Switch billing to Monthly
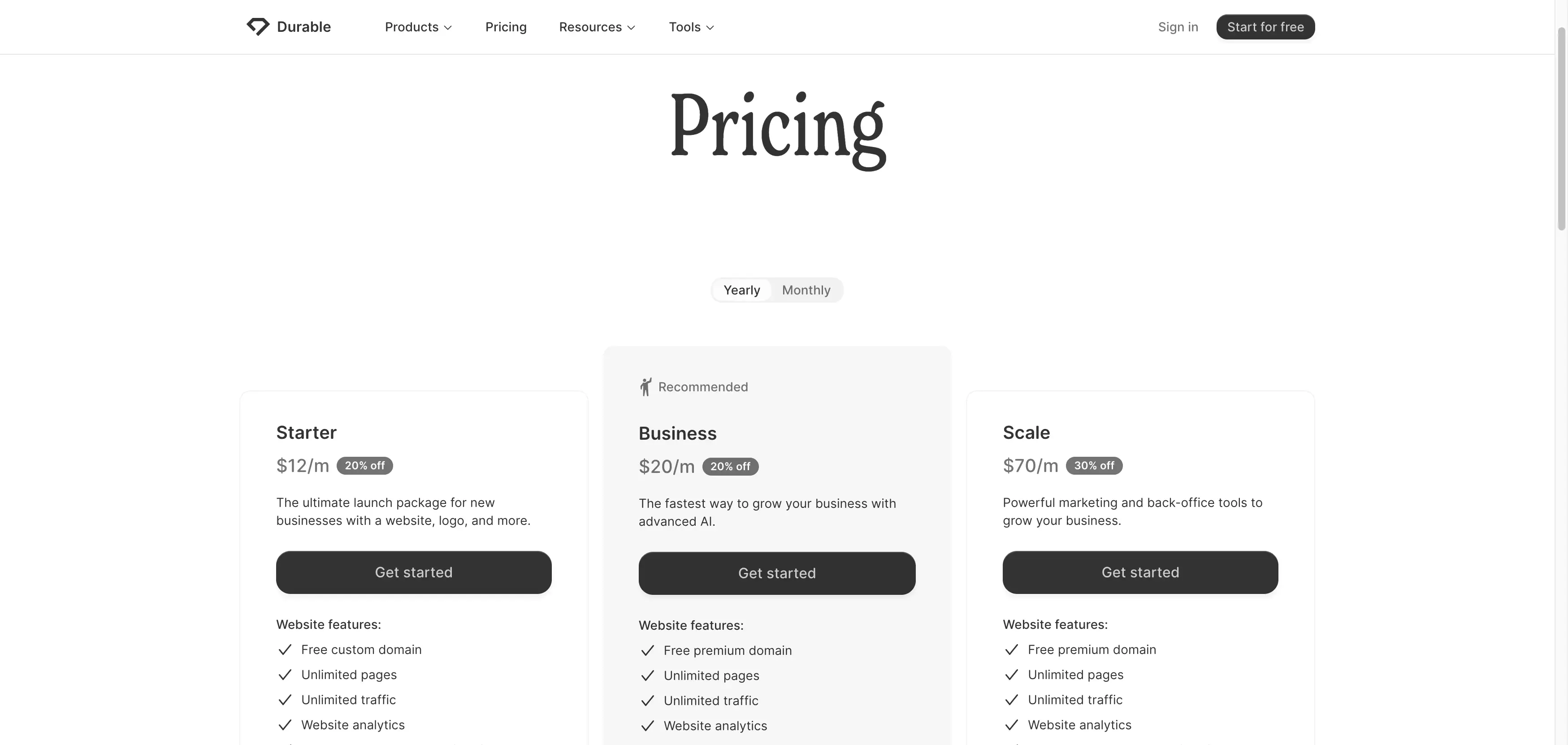The image size is (1568, 745). 806,290
